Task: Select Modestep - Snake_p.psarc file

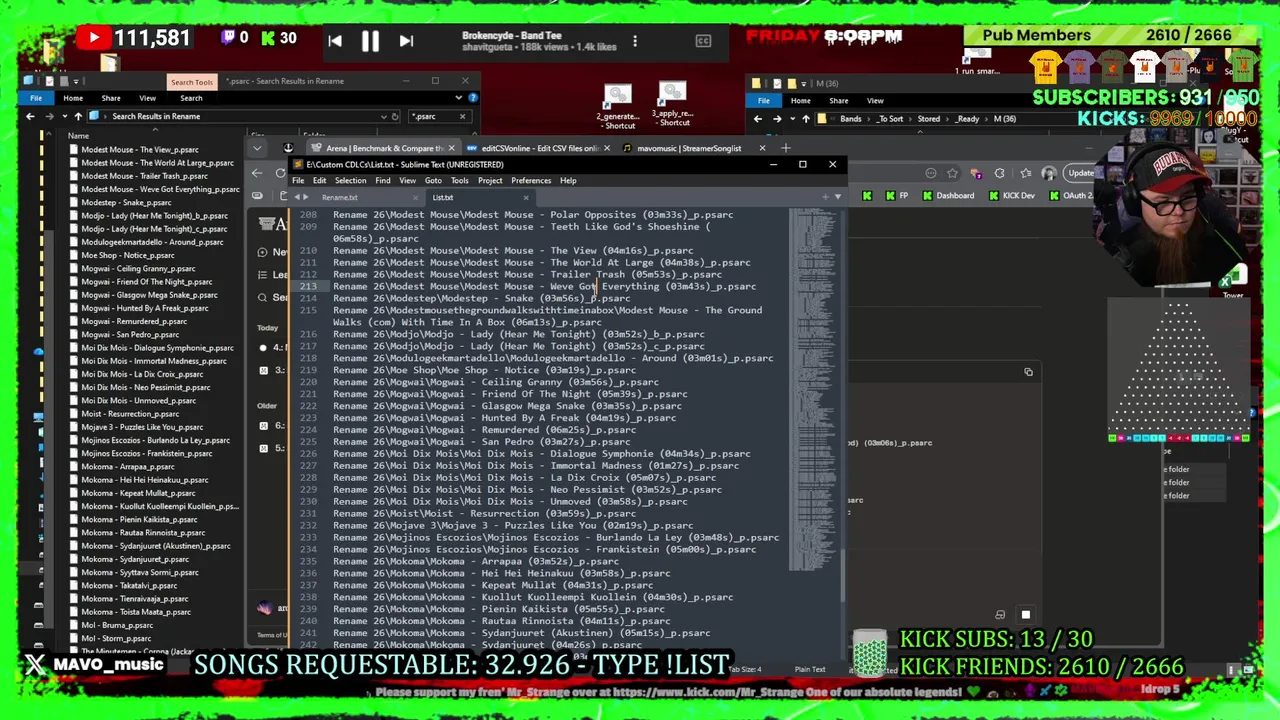Action: point(126,202)
